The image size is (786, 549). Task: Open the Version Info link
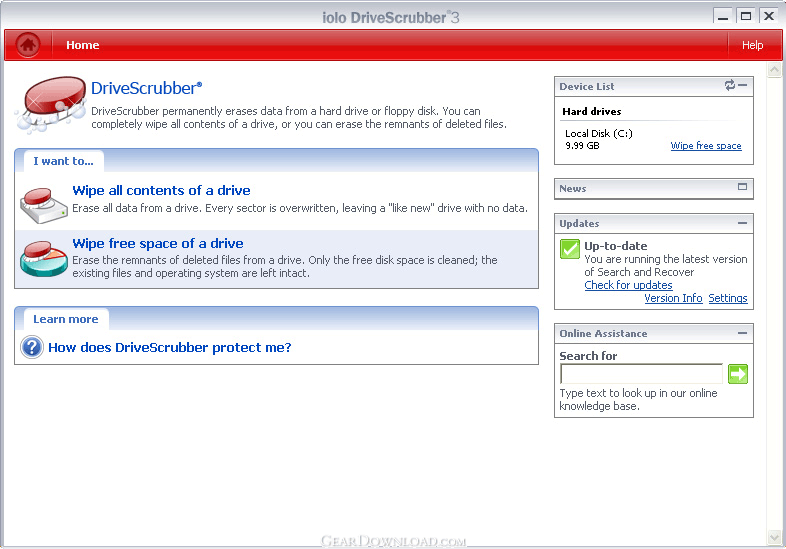[673, 298]
